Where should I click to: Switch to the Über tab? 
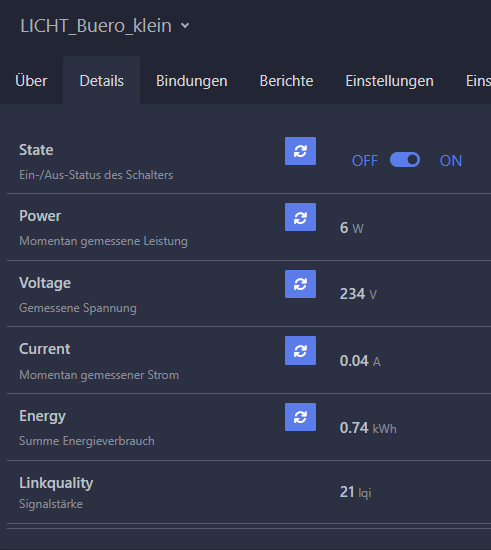click(x=31, y=81)
